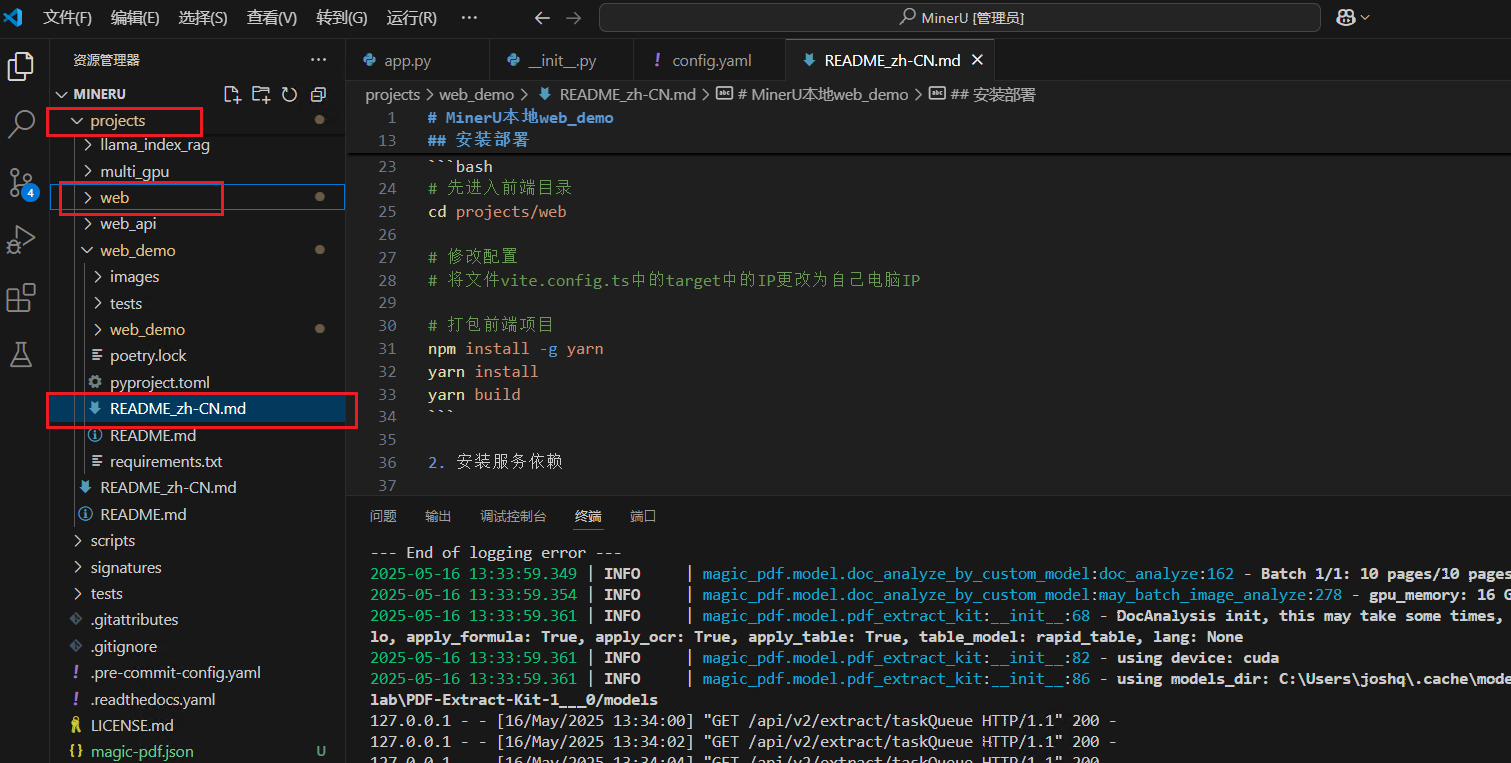The image size is (1511, 763).
Task: Go forward with the navigation arrow
Action: coord(573,18)
